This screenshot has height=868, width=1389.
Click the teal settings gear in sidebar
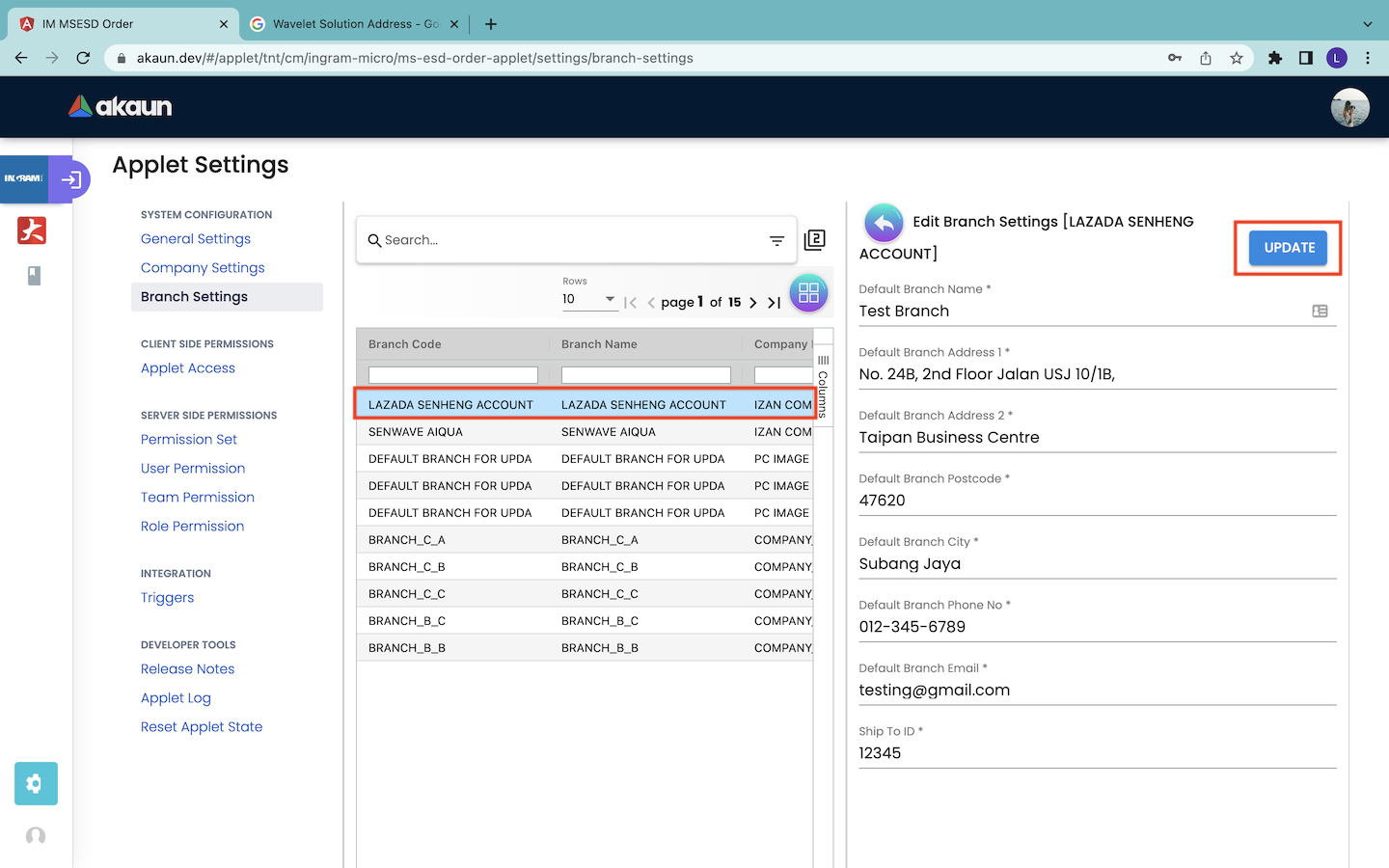36,783
